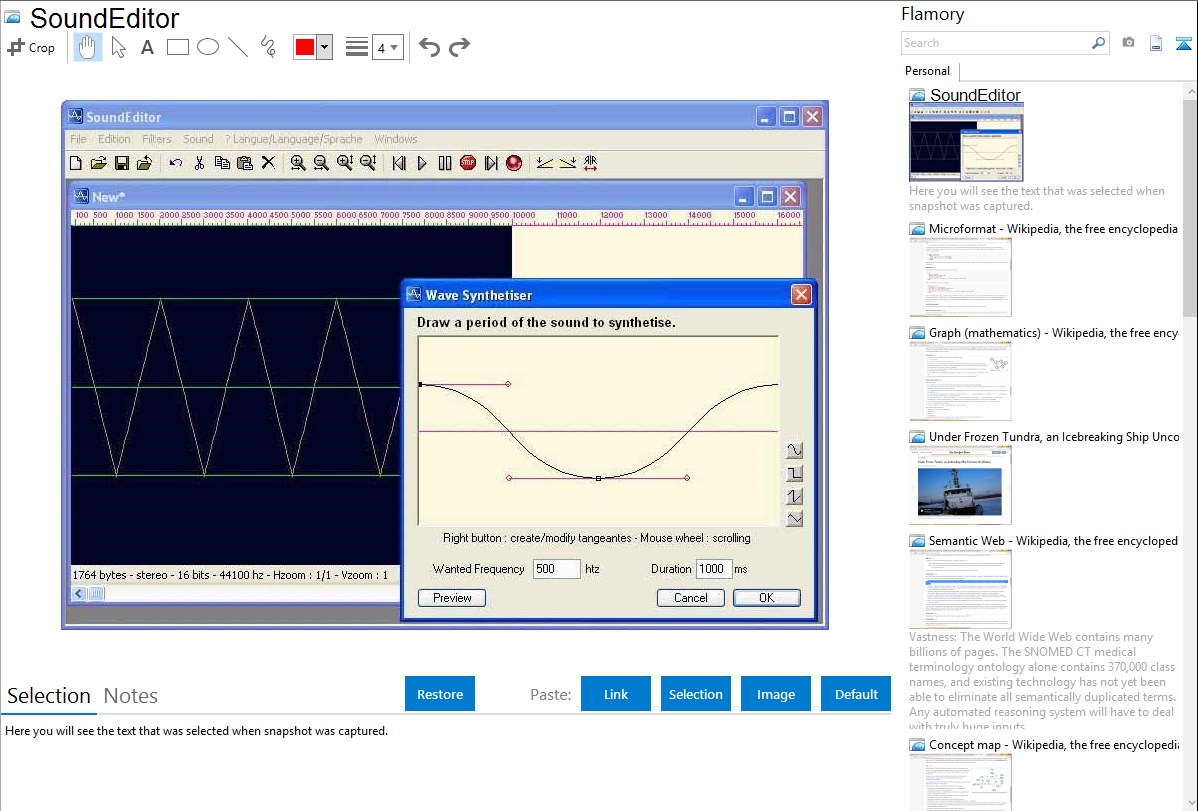This screenshot has height=811, width=1198.
Task: Select the Crop tool
Action: point(31,47)
